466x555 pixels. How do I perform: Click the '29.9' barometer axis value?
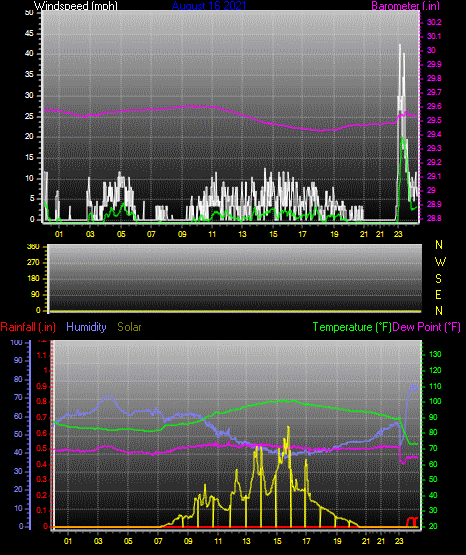tap(434, 64)
